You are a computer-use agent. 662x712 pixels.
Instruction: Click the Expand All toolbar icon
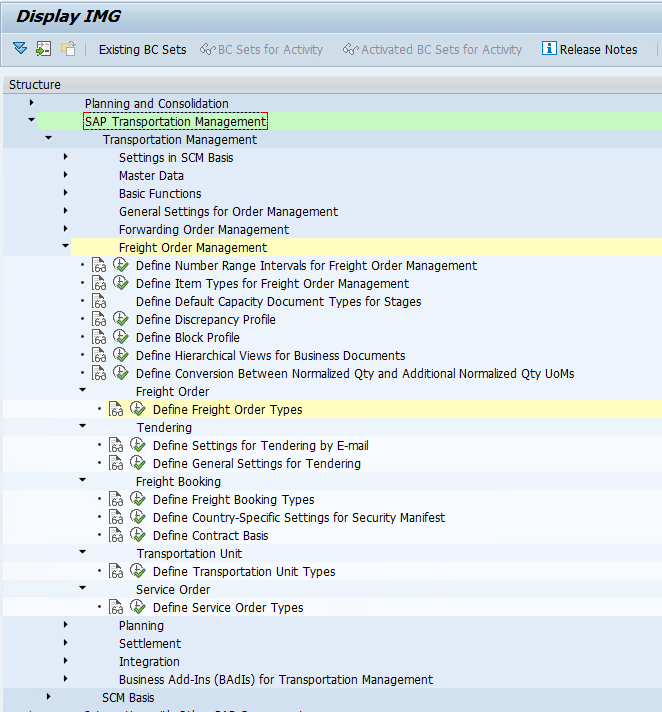pyautogui.click(x=20, y=48)
